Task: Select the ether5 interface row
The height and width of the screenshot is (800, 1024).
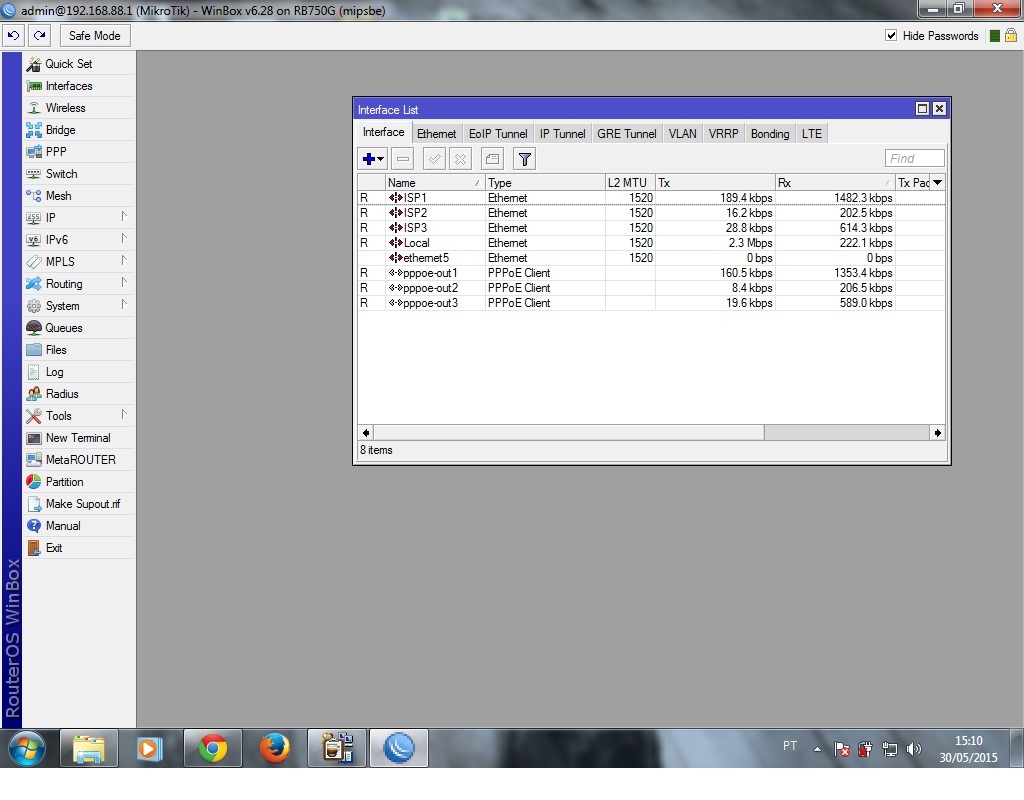Action: [651, 258]
